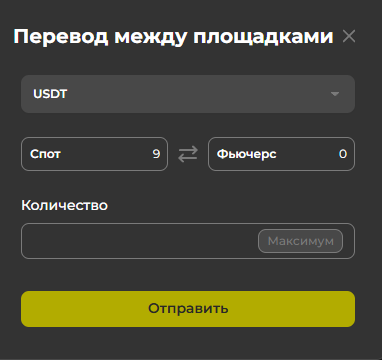Click the Количество label
The height and width of the screenshot is (360, 382).
click(x=65, y=205)
